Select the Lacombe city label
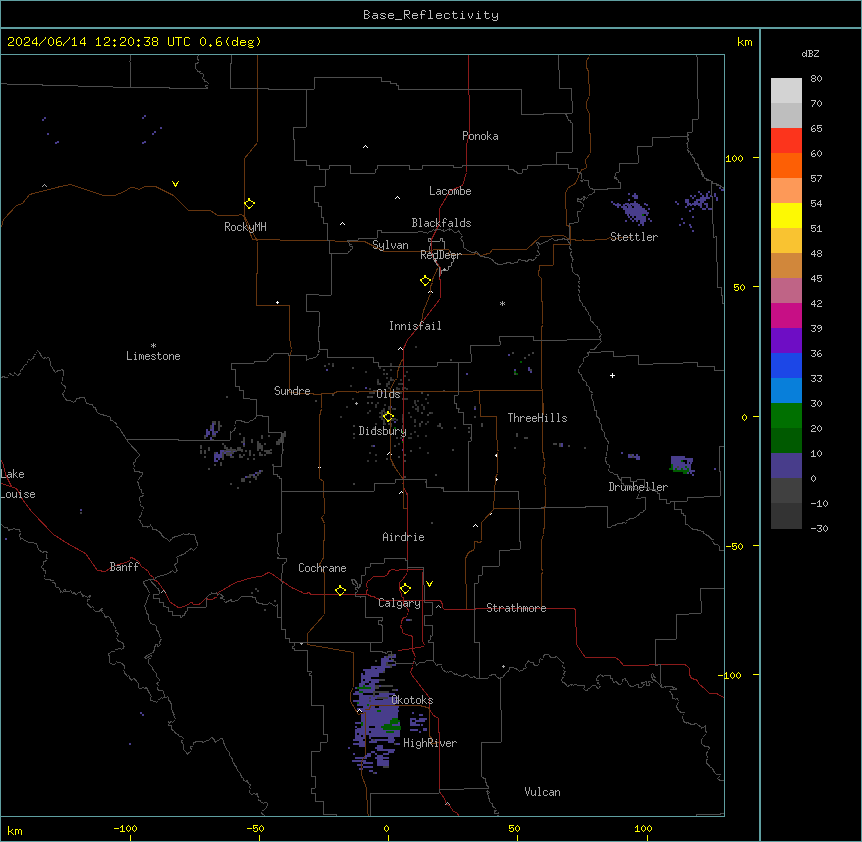This screenshot has height=842, width=862. pyautogui.click(x=450, y=191)
